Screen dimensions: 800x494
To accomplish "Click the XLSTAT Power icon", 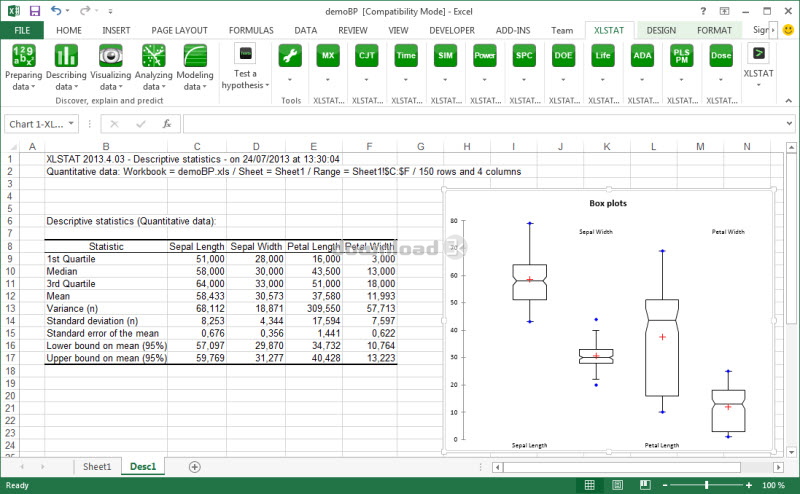I will 485,56.
